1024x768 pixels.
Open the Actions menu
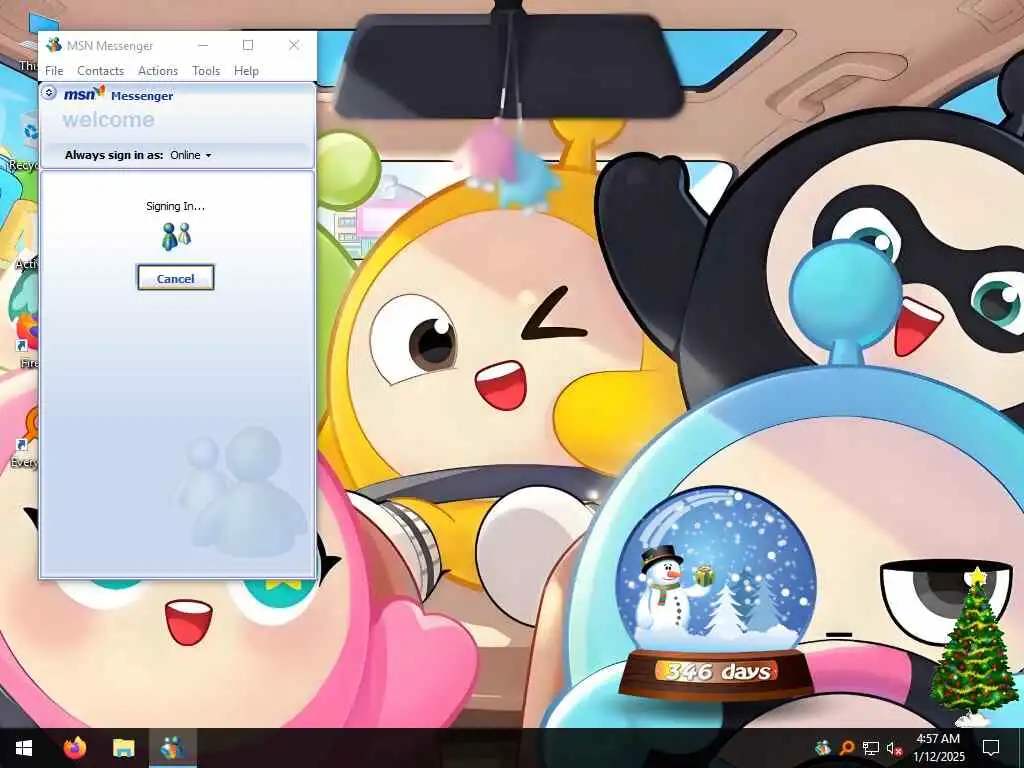pos(157,71)
